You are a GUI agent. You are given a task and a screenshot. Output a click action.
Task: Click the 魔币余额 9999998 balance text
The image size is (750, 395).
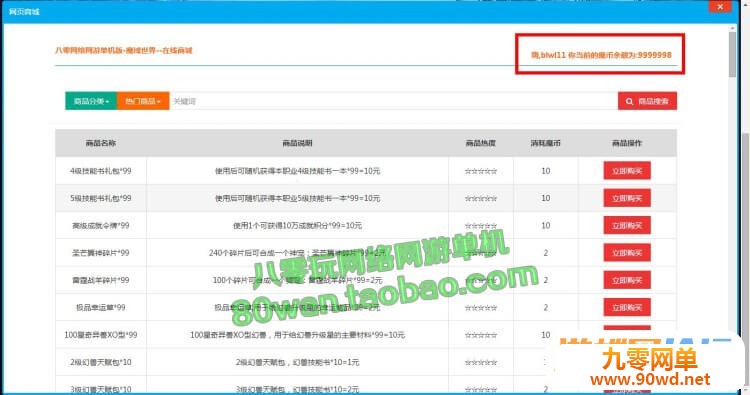tap(601, 55)
